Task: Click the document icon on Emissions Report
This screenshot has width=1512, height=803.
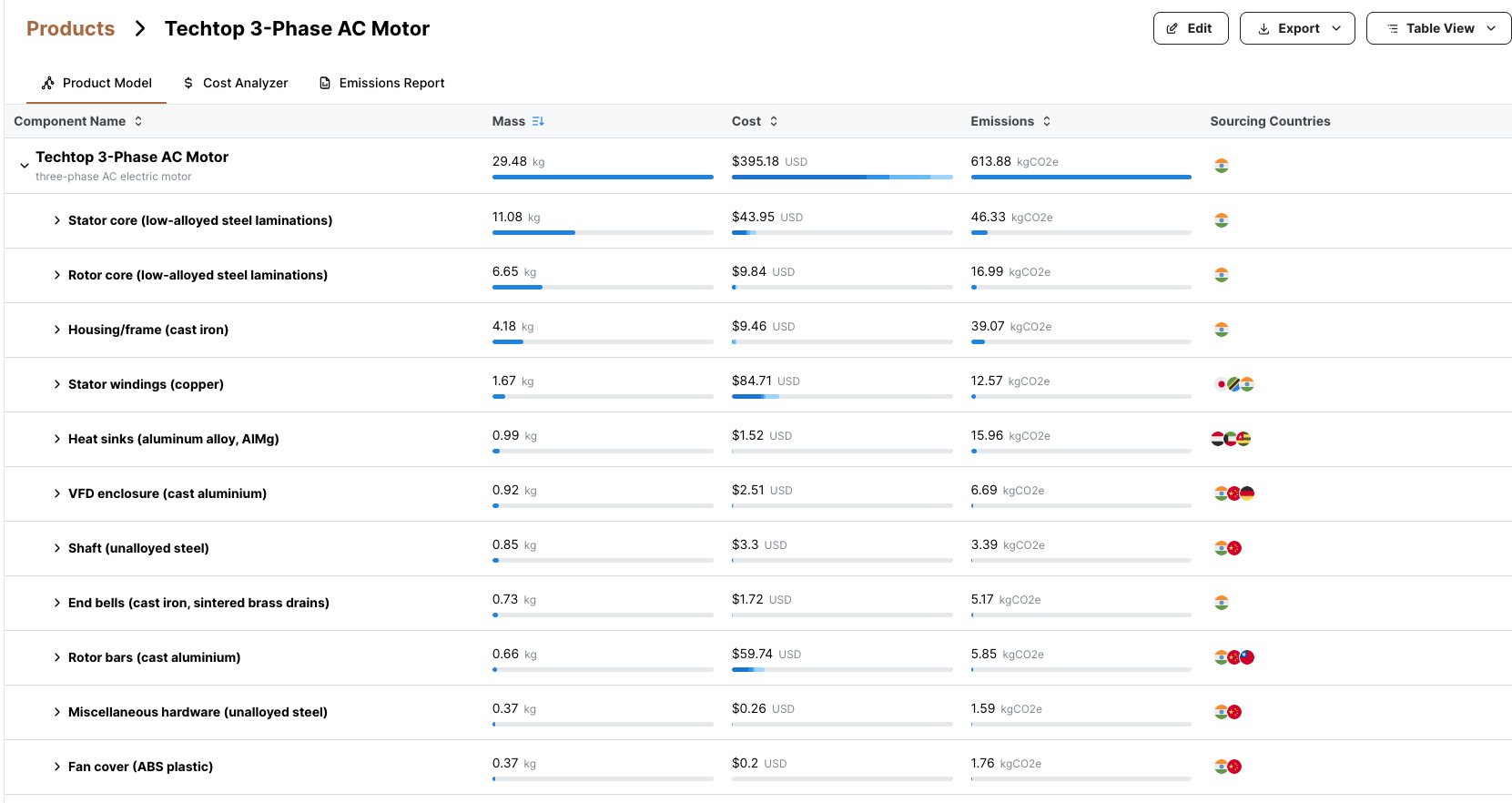Action: pos(325,83)
